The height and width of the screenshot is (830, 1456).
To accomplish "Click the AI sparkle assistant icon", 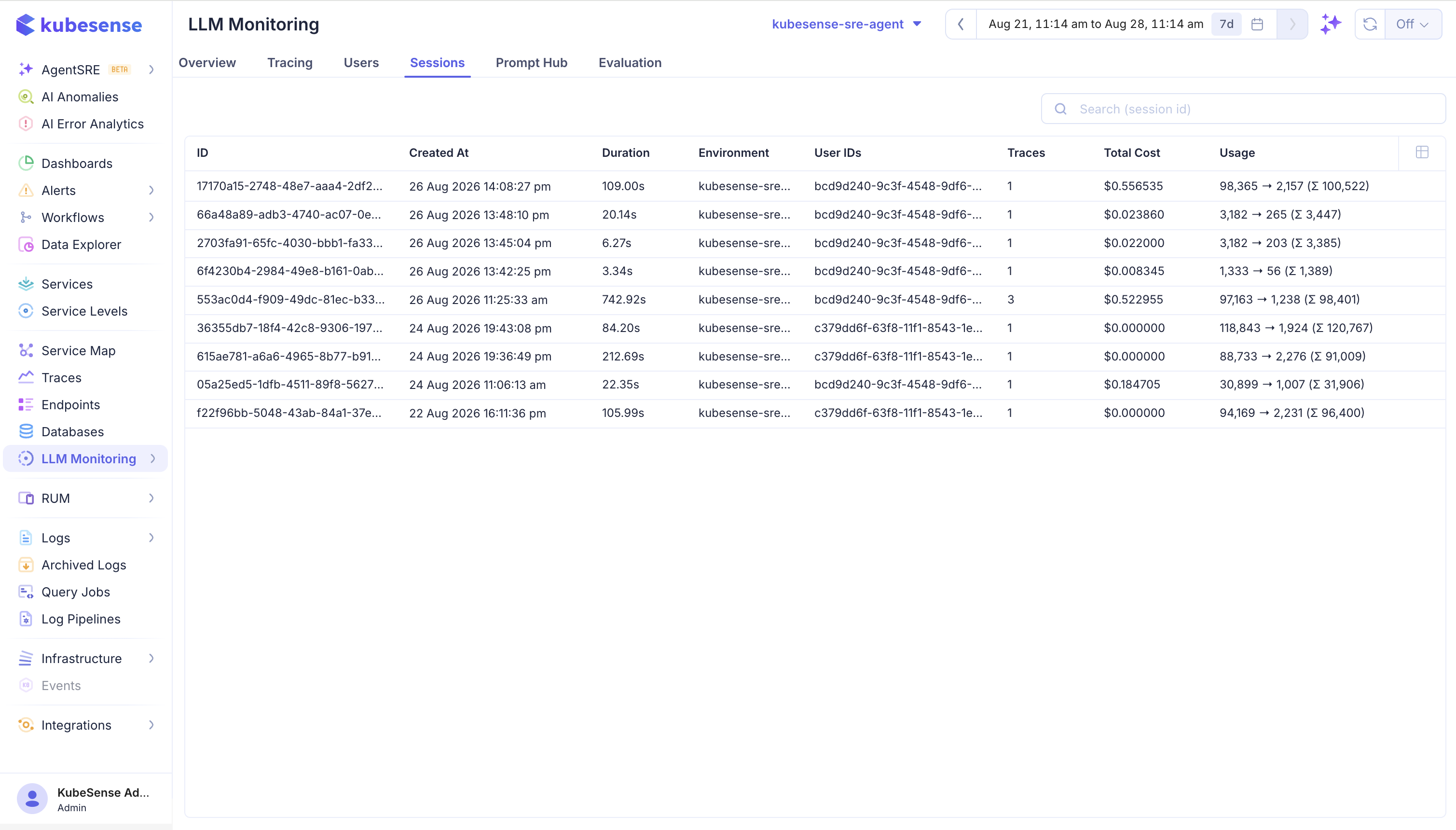I will (x=1331, y=24).
